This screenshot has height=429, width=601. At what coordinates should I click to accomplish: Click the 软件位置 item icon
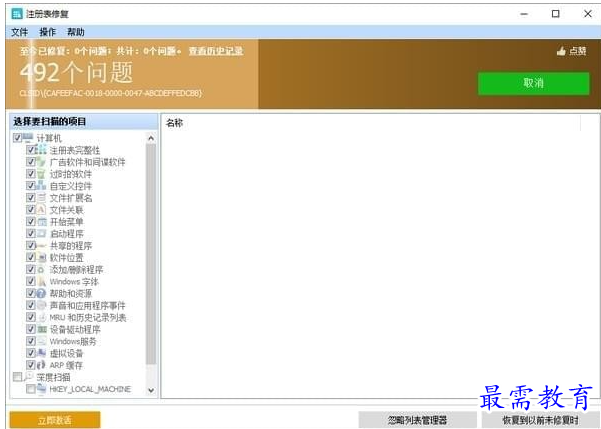point(41,257)
